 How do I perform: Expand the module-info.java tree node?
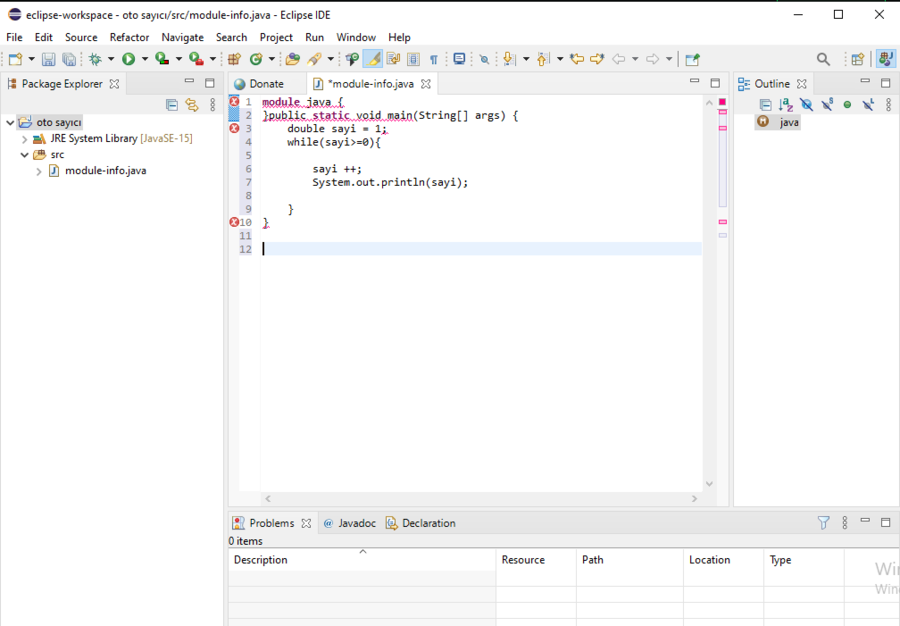(x=38, y=171)
